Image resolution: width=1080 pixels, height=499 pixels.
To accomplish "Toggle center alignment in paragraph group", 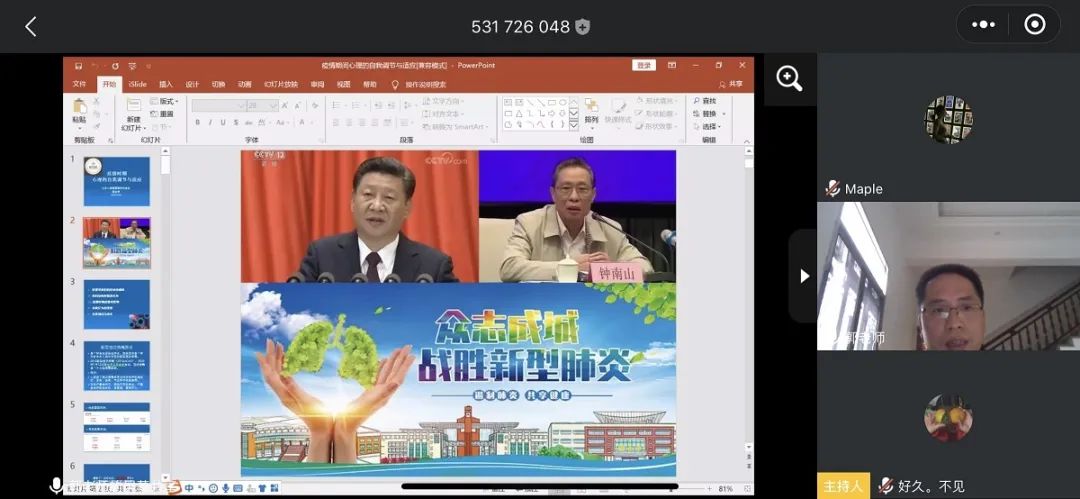I will [349, 122].
